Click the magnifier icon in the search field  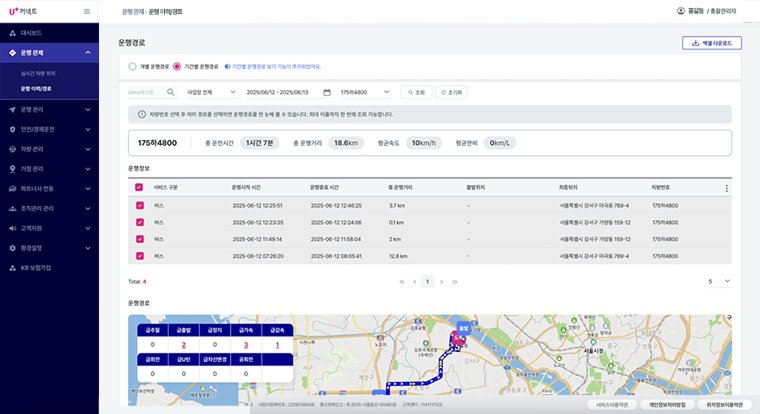(171, 92)
